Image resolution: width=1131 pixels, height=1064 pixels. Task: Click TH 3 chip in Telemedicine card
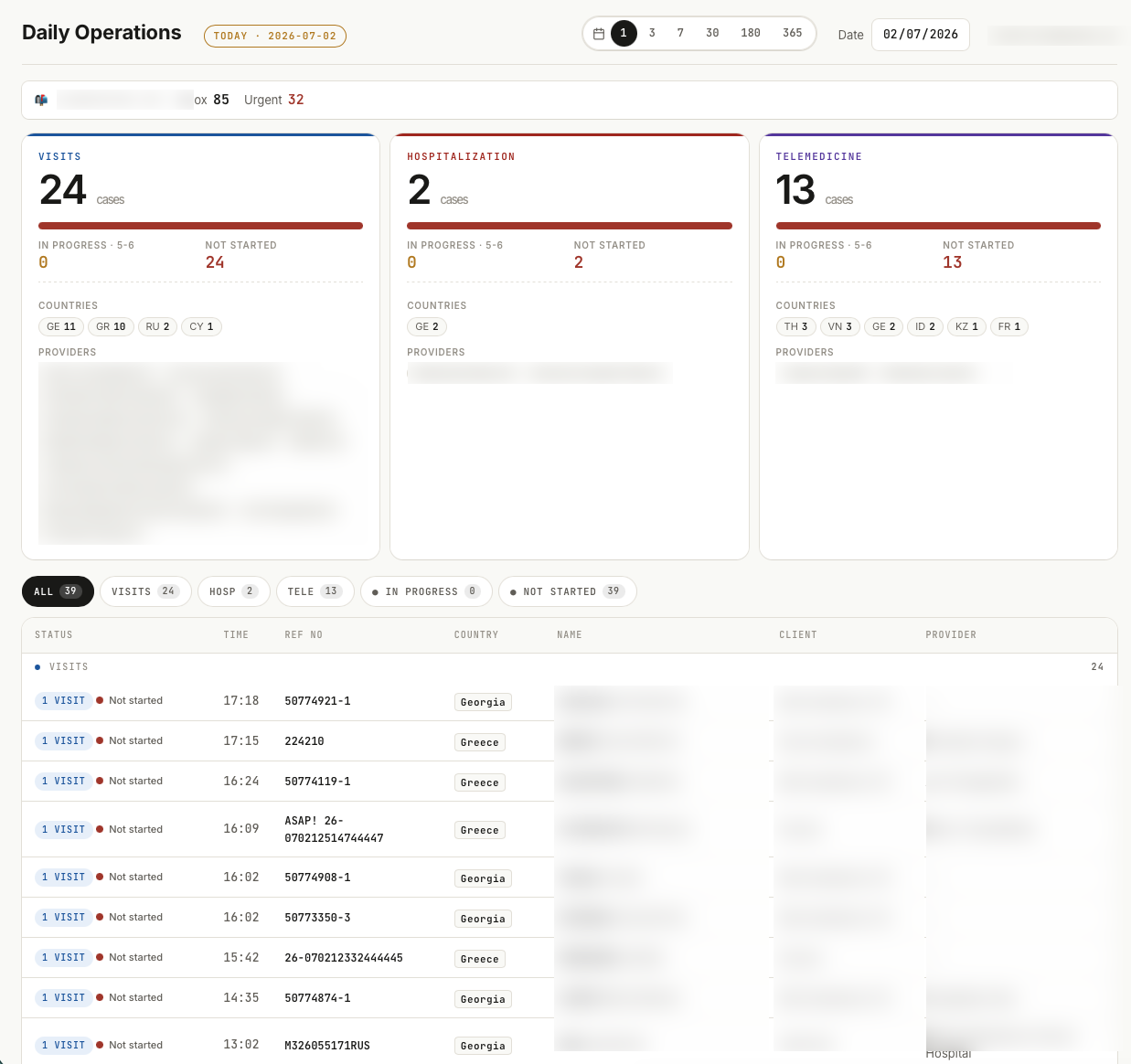coord(796,326)
